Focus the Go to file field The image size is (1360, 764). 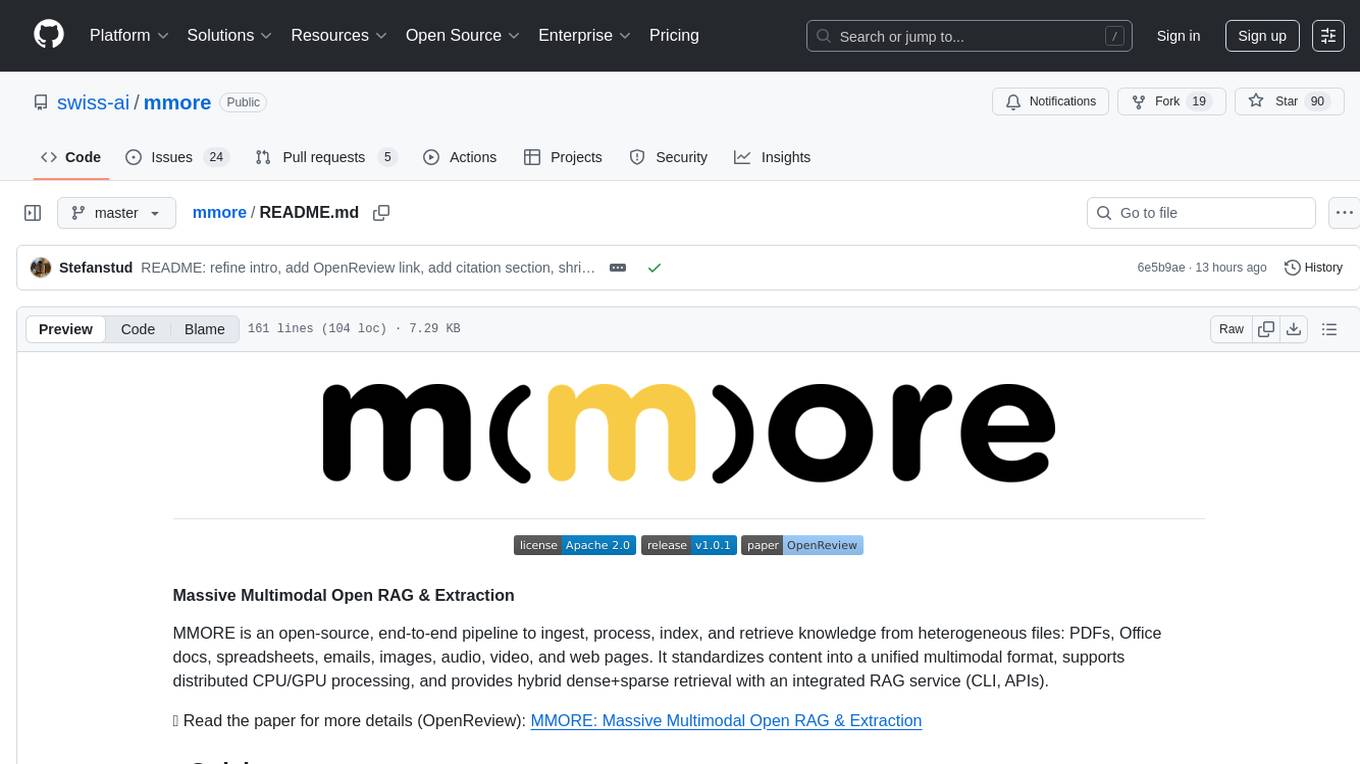click(x=1201, y=213)
